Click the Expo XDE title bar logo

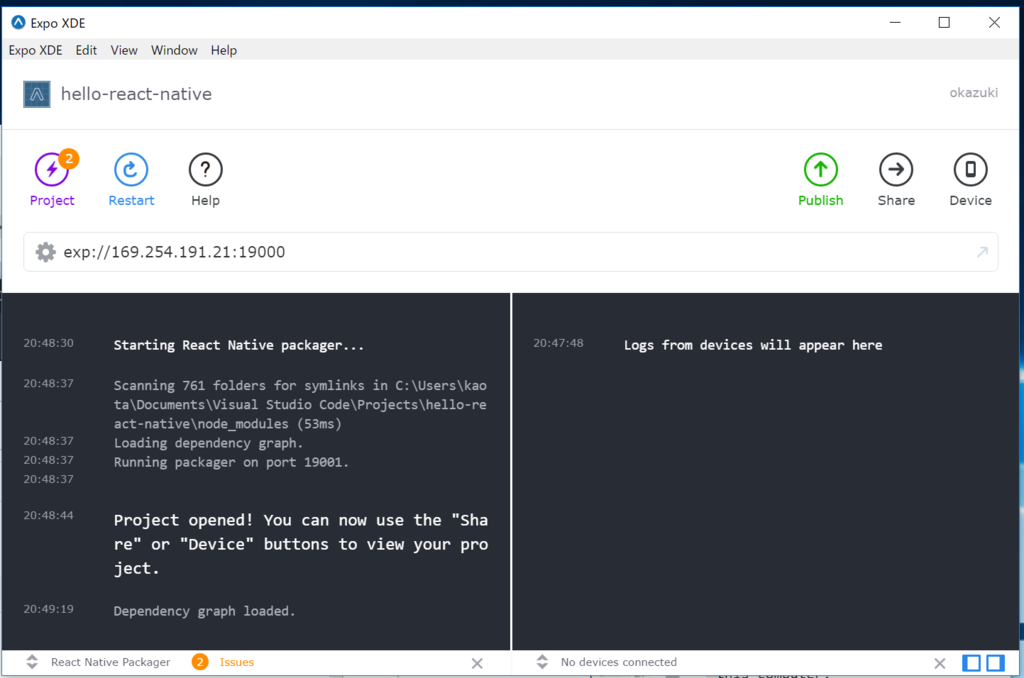click(x=18, y=23)
